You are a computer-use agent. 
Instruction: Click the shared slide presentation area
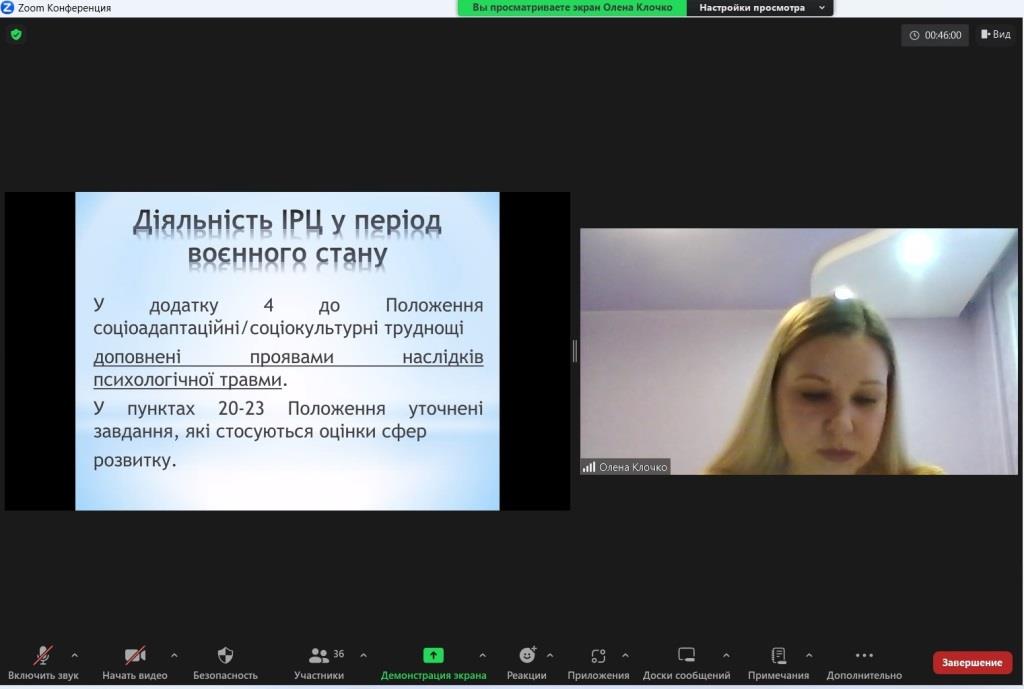click(287, 351)
